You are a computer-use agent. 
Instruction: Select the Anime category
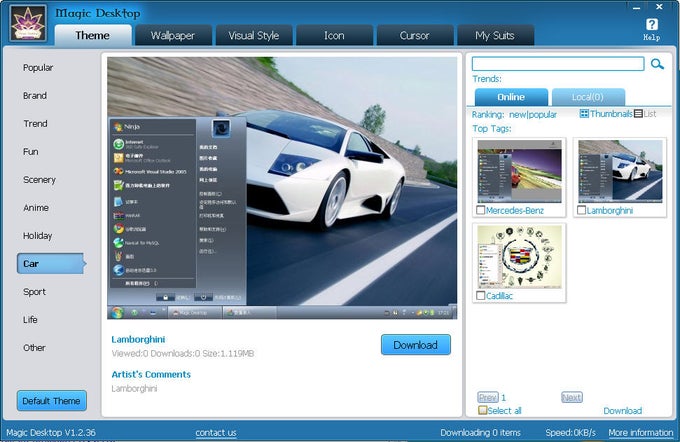[36, 208]
